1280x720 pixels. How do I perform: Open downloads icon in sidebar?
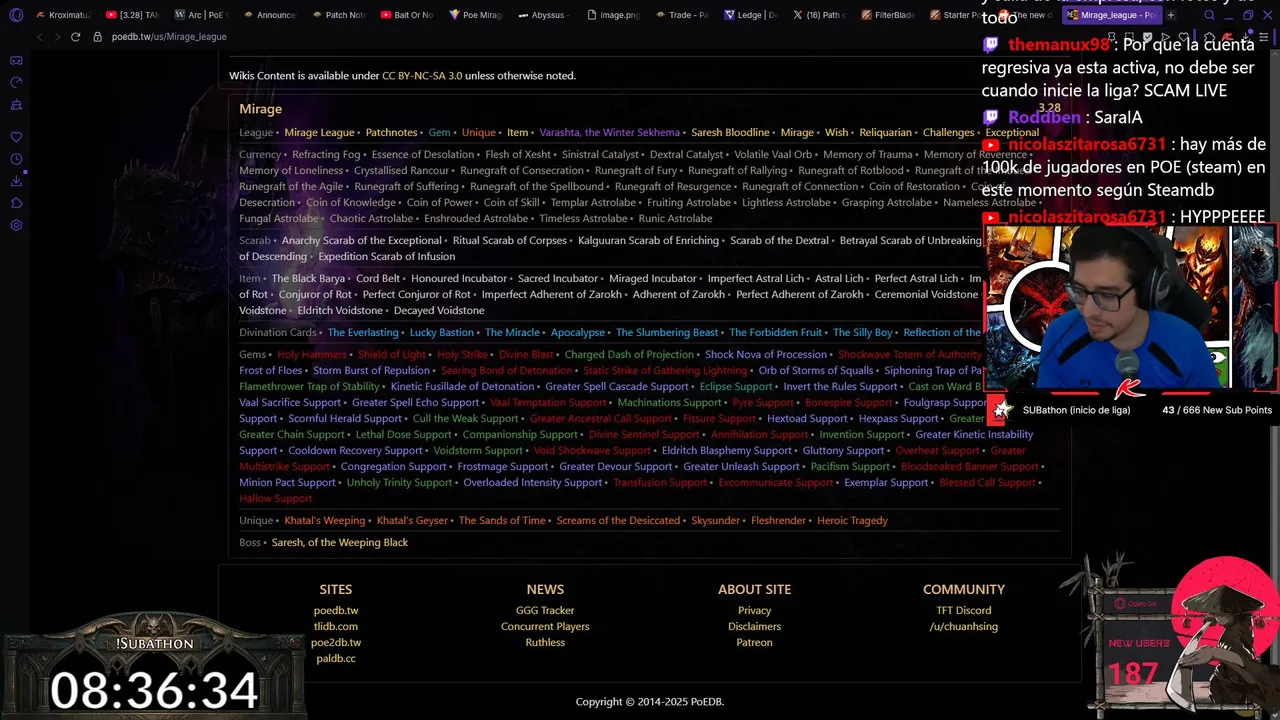pos(16,181)
